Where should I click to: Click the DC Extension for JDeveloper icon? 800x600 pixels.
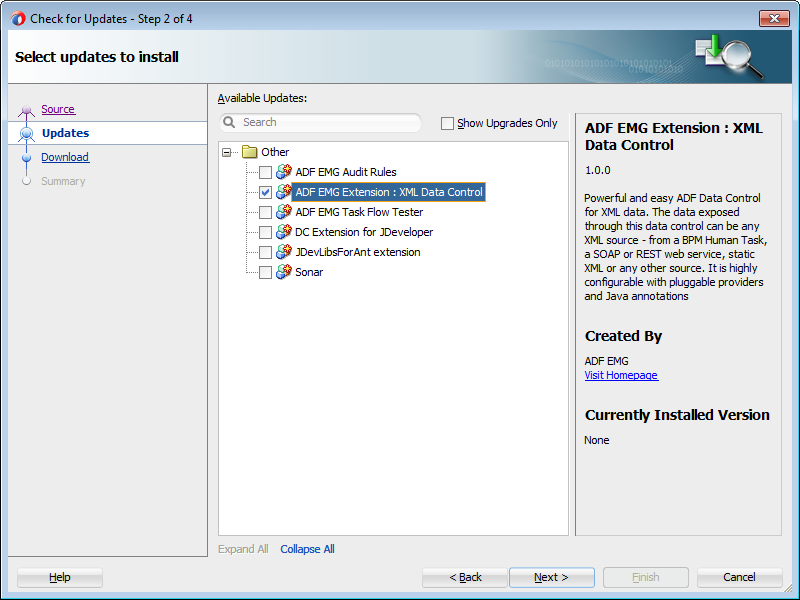(284, 232)
